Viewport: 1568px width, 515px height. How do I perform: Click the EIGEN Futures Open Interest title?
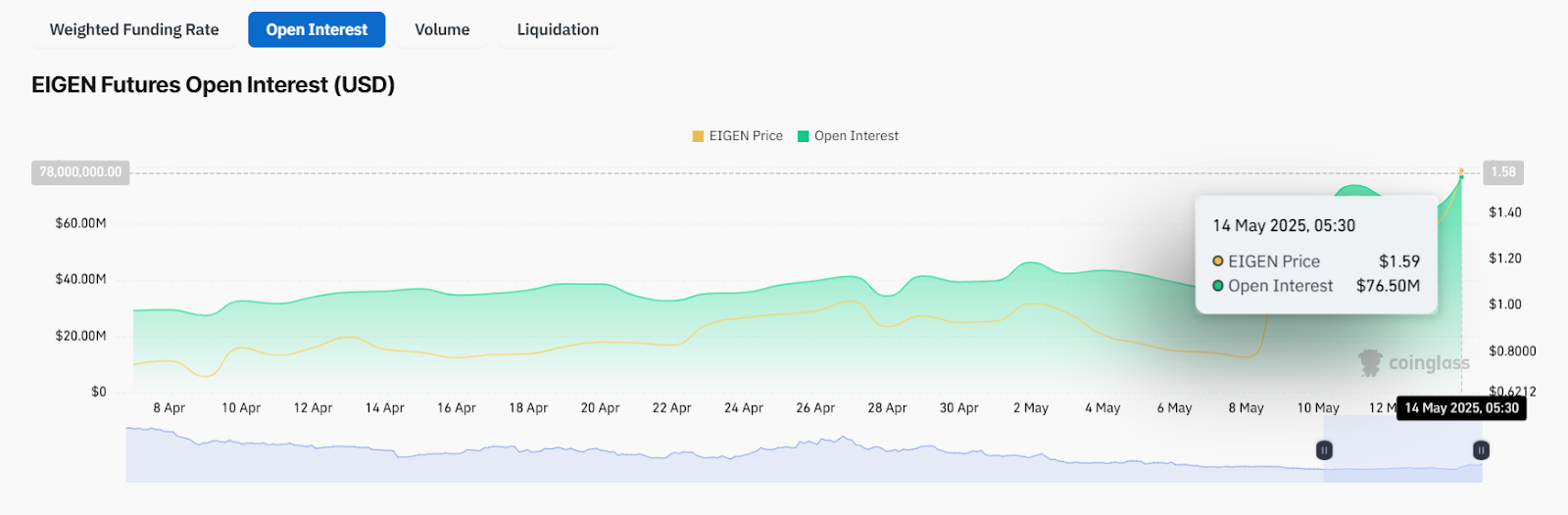[x=213, y=85]
